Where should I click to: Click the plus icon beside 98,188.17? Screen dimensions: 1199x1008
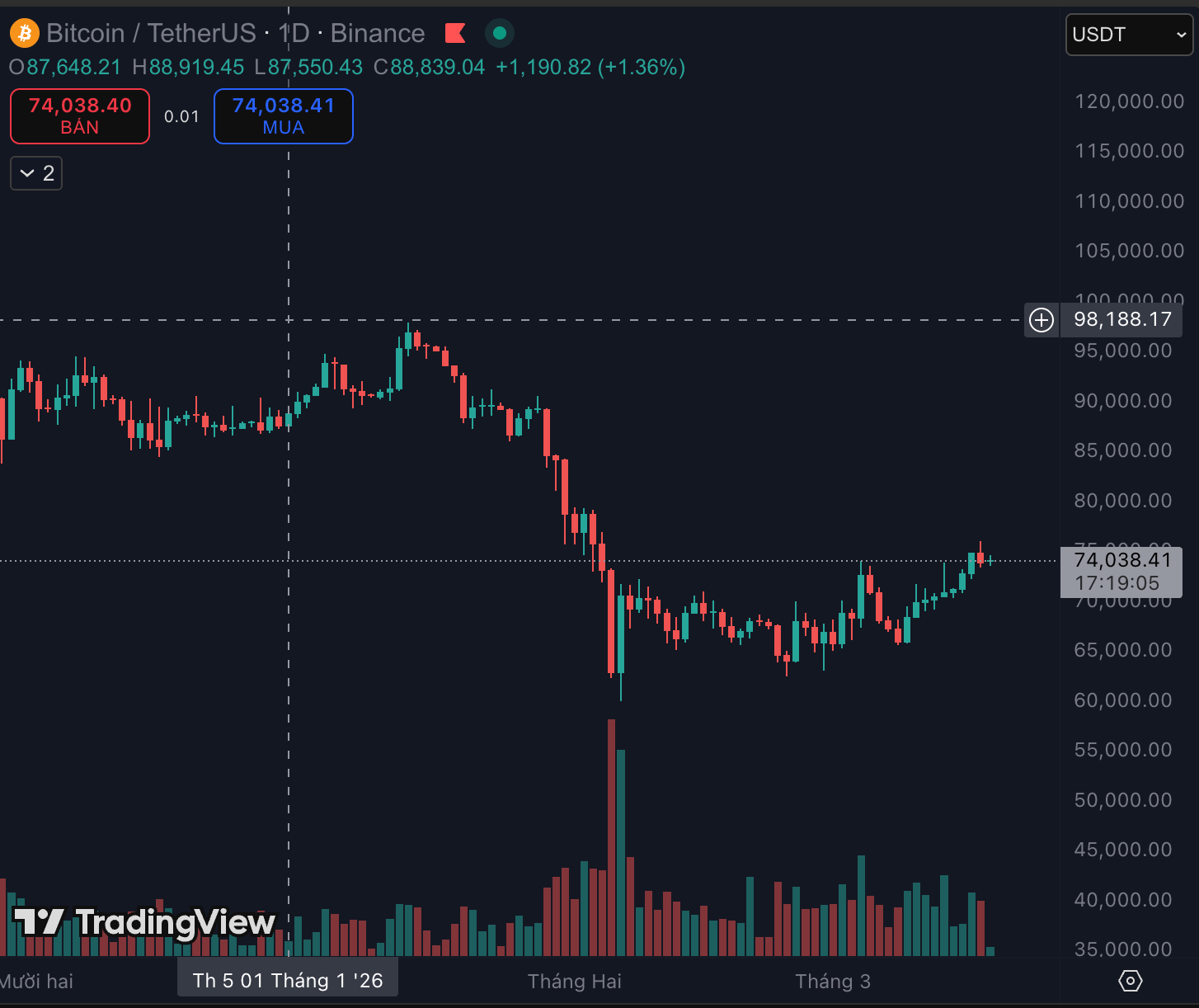tap(1041, 320)
